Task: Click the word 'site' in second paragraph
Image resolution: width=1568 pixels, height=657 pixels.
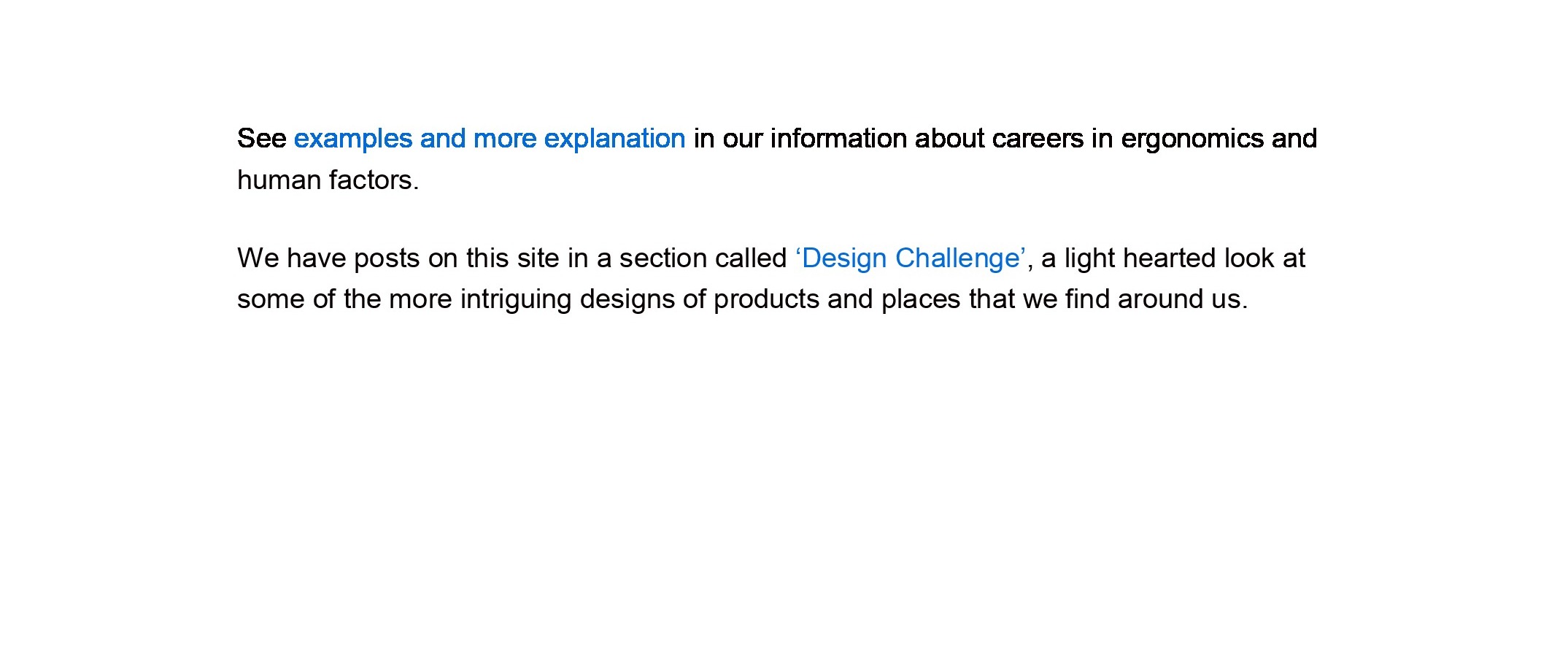Action: 538,258
